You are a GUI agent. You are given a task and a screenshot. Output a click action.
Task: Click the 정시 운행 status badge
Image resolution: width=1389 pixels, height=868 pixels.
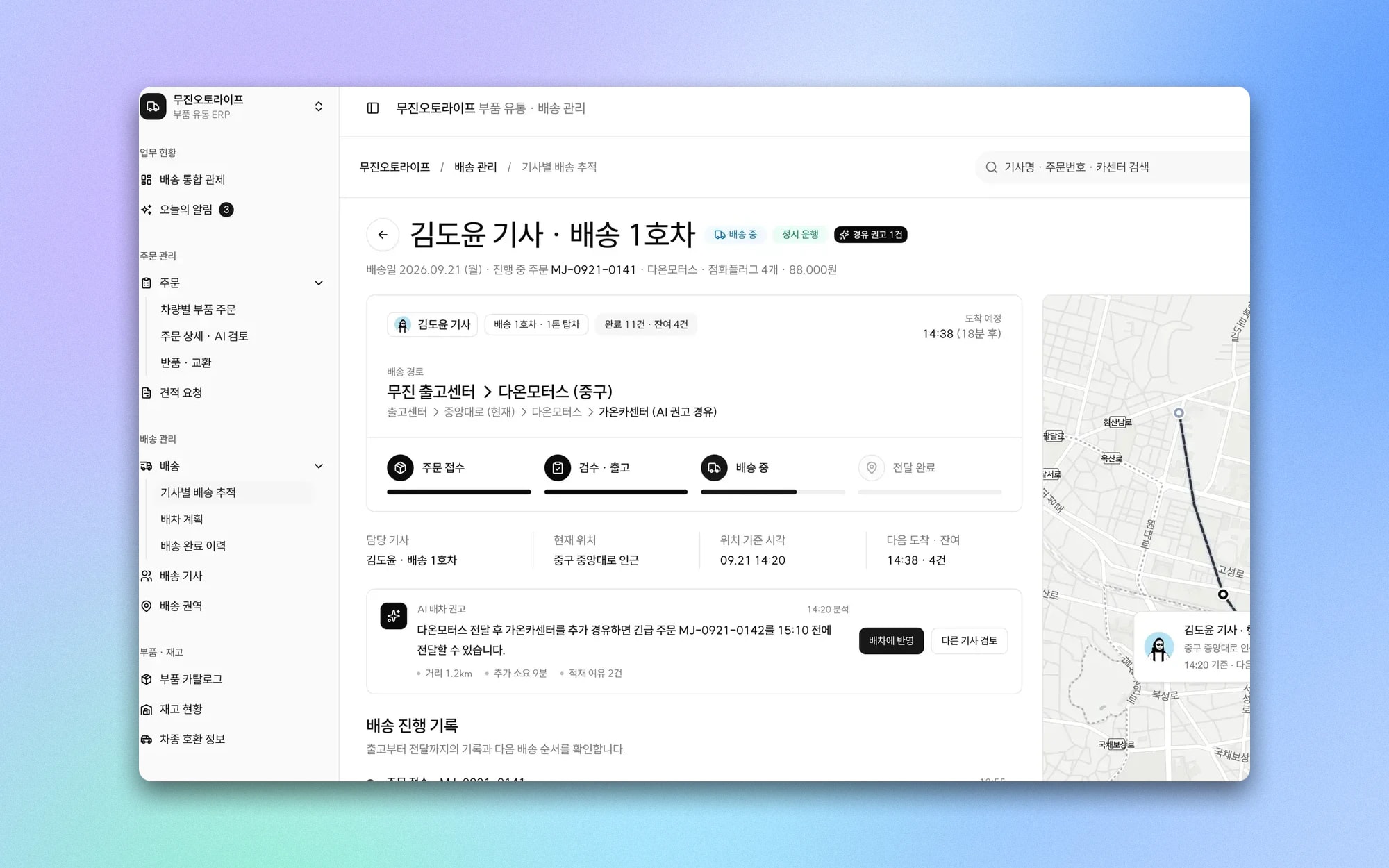[x=800, y=235]
